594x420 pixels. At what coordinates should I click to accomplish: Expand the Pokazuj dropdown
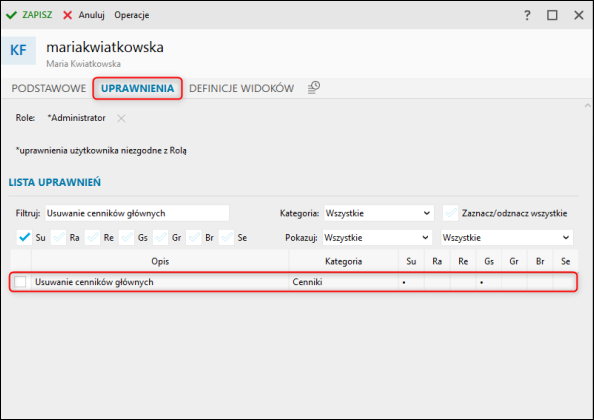377,237
